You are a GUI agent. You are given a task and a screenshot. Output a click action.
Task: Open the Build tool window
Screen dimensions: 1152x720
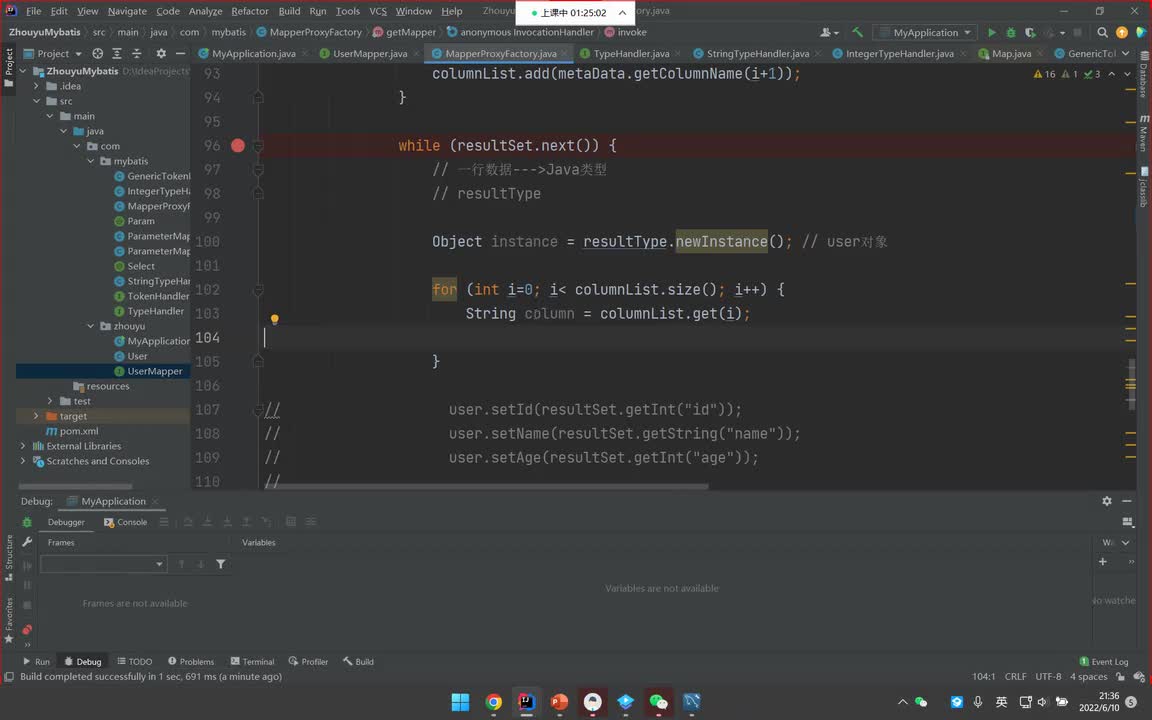pyautogui.click(x=359, y=661)
